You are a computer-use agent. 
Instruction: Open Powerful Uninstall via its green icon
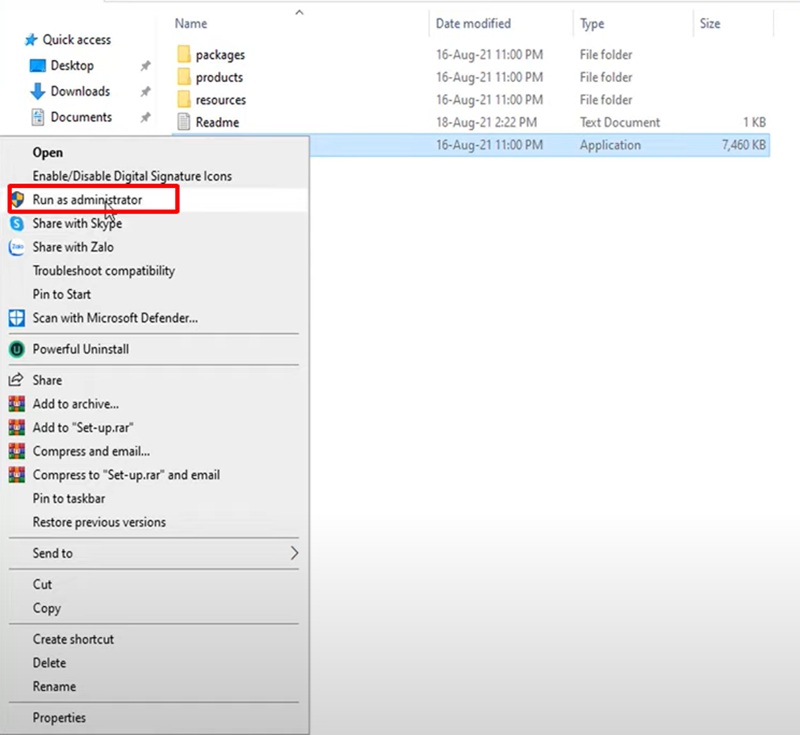pyautogui.click(x=16, y=349)
